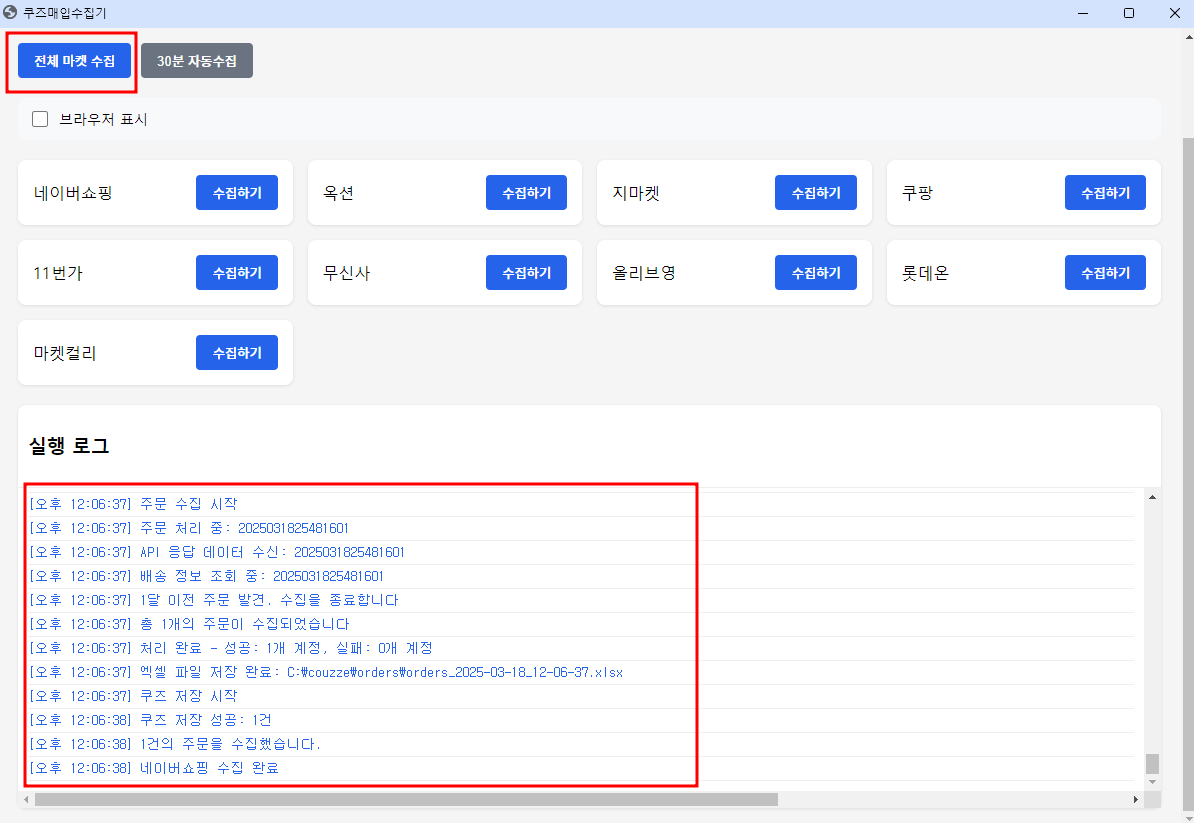Run 수집하기 on the 쿠팡 card

click(x=1105, y=193)
